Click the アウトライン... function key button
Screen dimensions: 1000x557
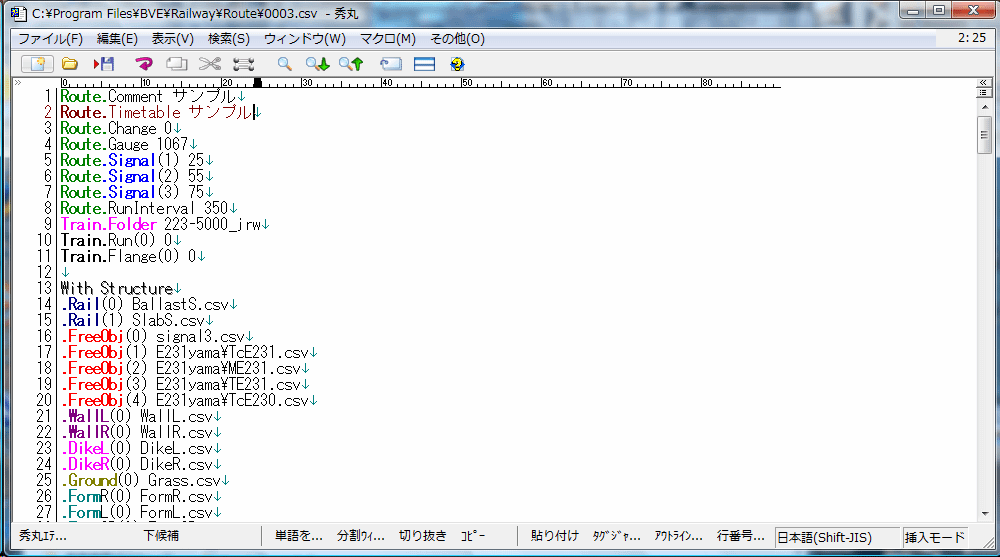(x=678, y=536)
